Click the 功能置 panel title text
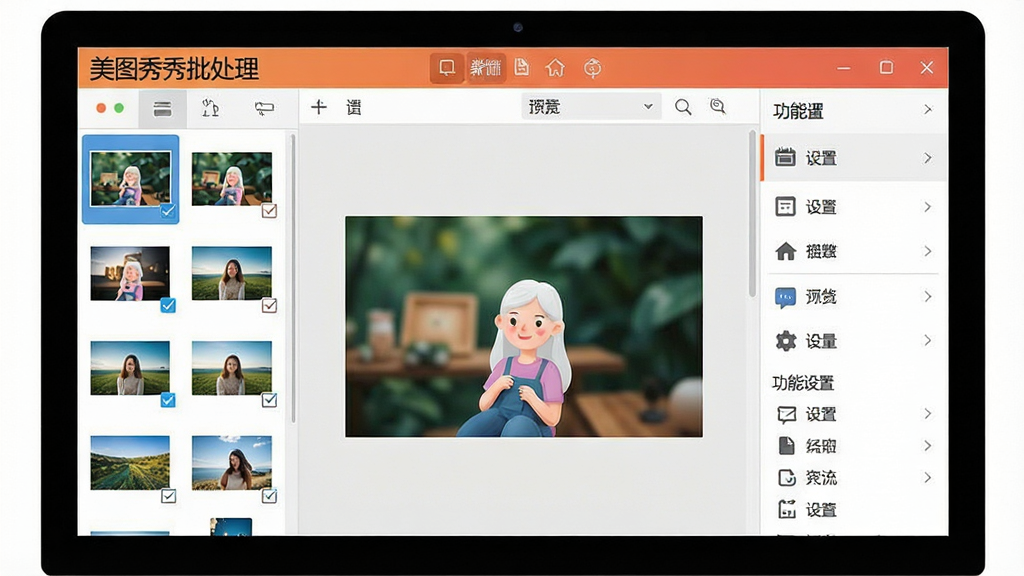Image resolution: width=1024 pixels, height=576 pixels. tap(798, 111)
